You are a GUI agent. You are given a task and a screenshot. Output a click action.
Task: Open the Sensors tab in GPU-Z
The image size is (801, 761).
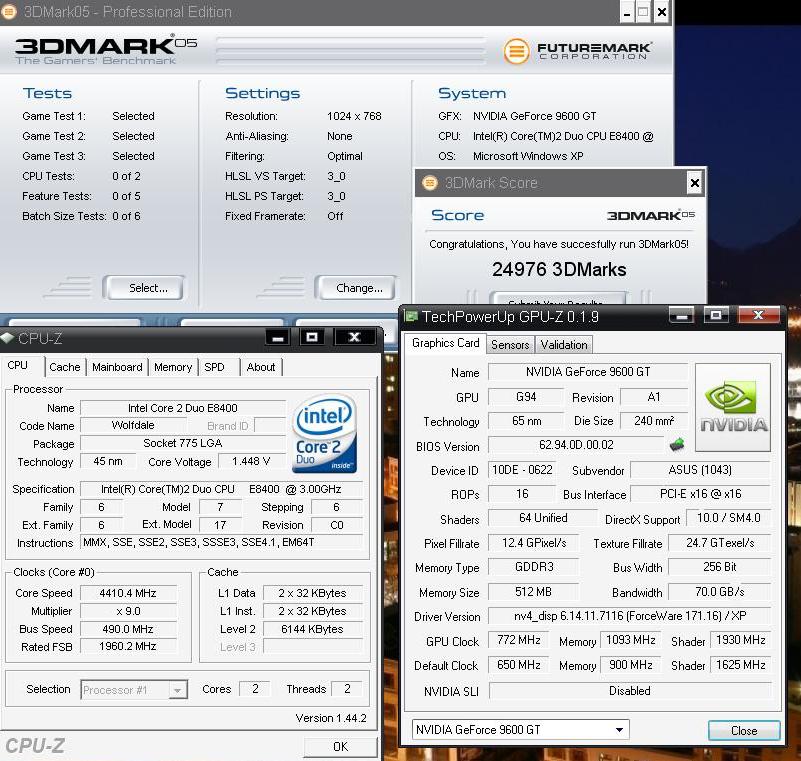coord(510,345)
